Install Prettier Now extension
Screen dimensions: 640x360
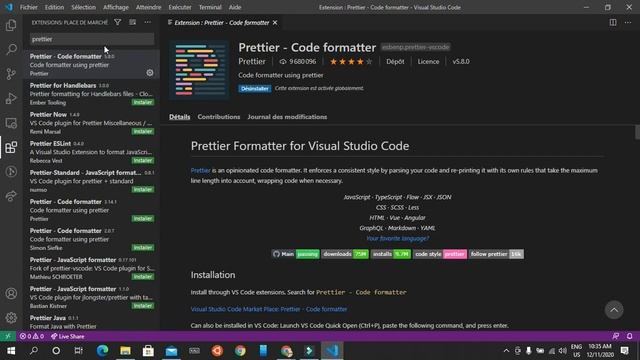tap(143, 131)
